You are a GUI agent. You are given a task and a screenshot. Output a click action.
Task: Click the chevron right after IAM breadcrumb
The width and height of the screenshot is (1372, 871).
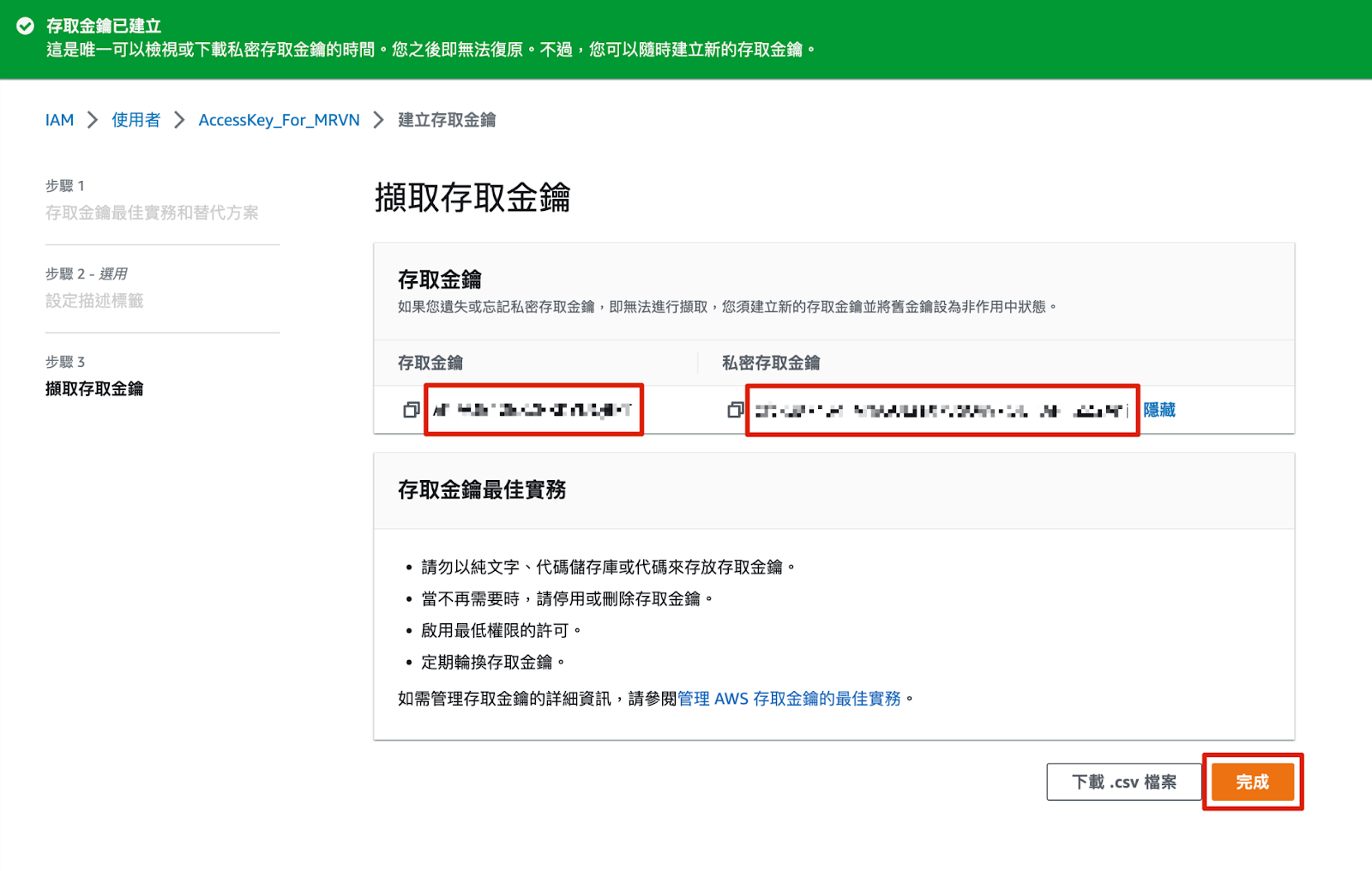pos(93,120)
